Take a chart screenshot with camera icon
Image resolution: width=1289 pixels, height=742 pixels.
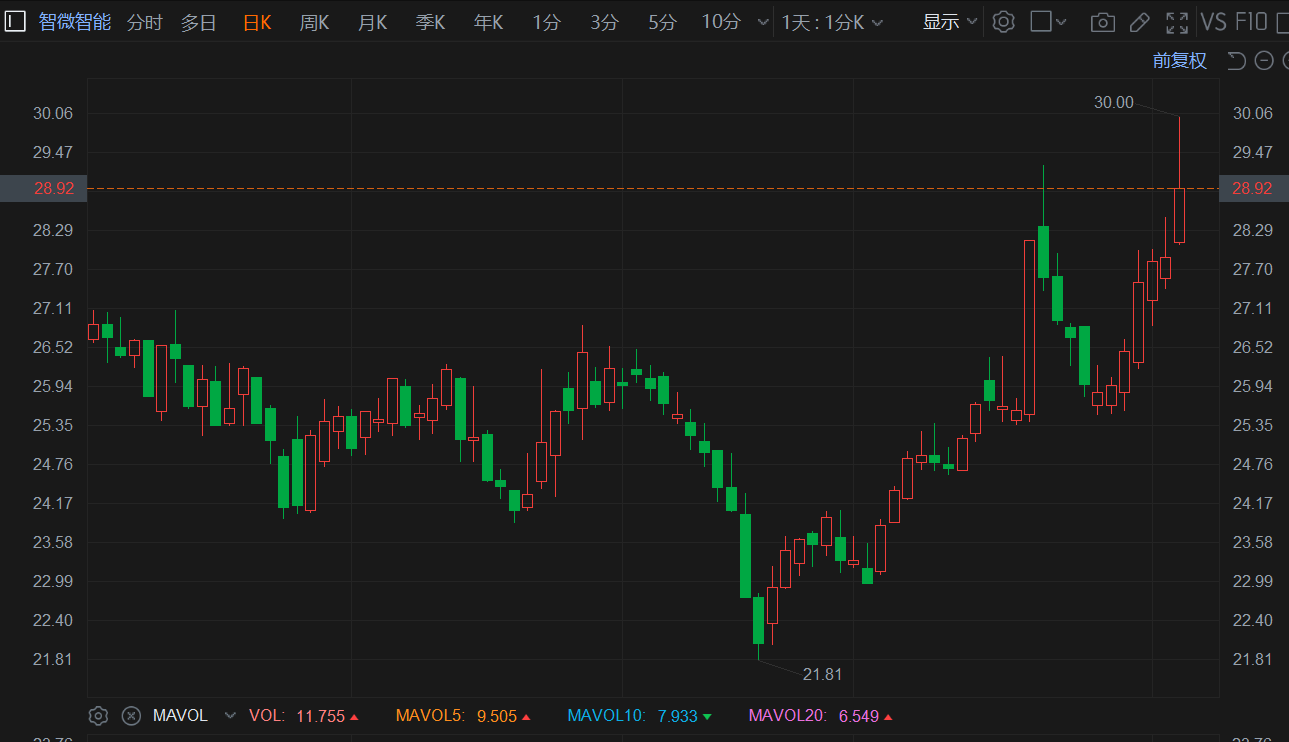click(1102, 22)
